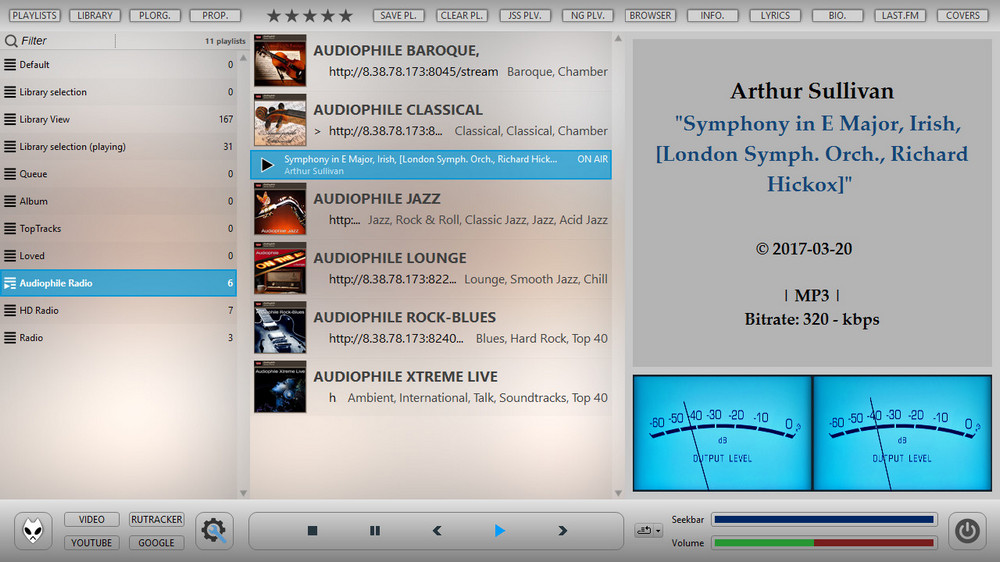Pause the current stream
Screen dimensions: 1000x562
[x=375, y=531]
